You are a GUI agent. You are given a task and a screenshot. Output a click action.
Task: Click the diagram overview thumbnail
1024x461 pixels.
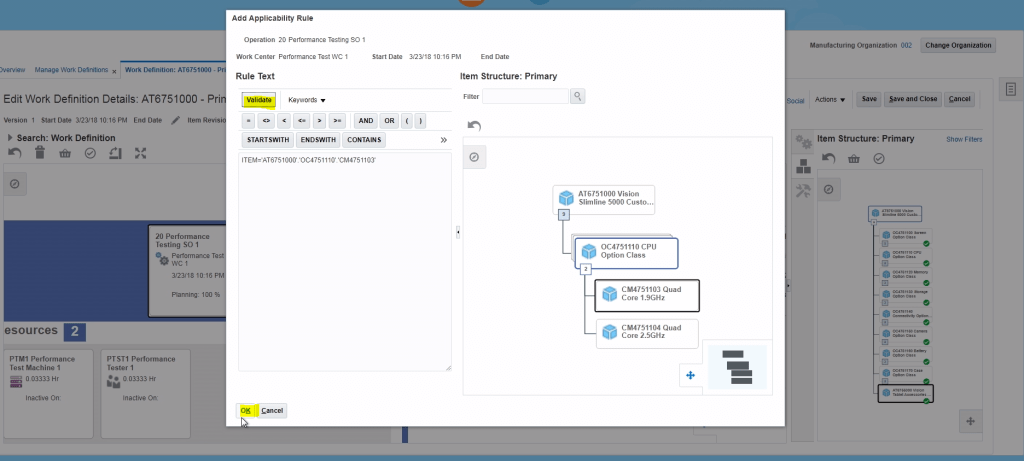click(738, 365)
